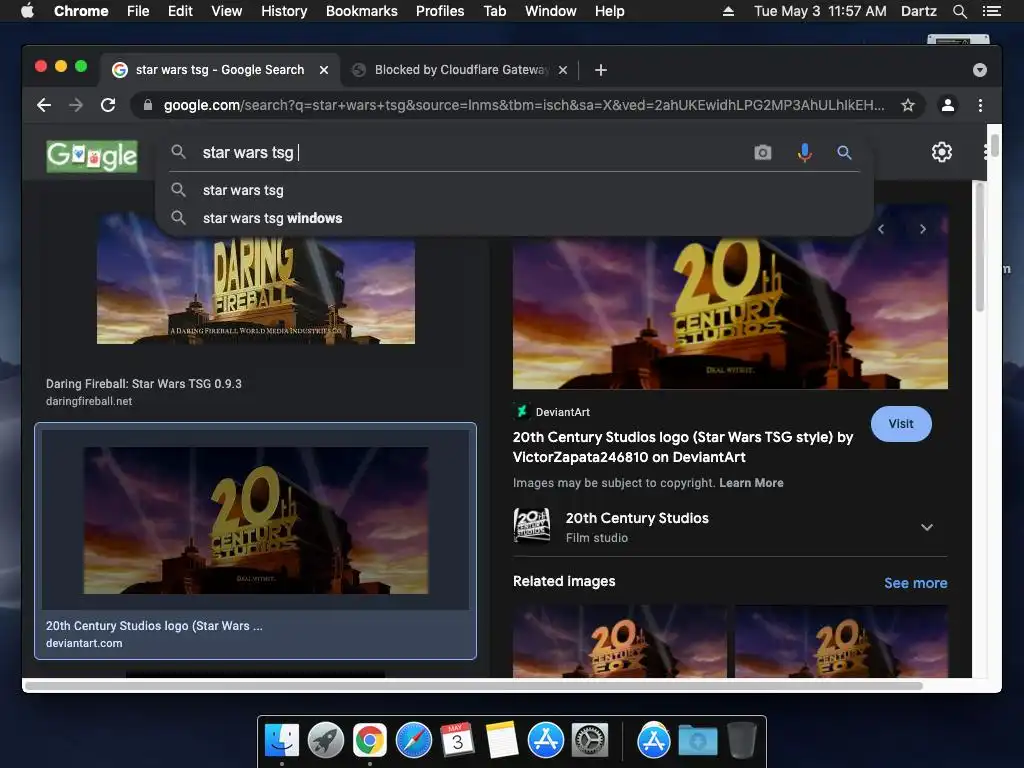
Task: Click the Visit button
Action: click(901, 424)
